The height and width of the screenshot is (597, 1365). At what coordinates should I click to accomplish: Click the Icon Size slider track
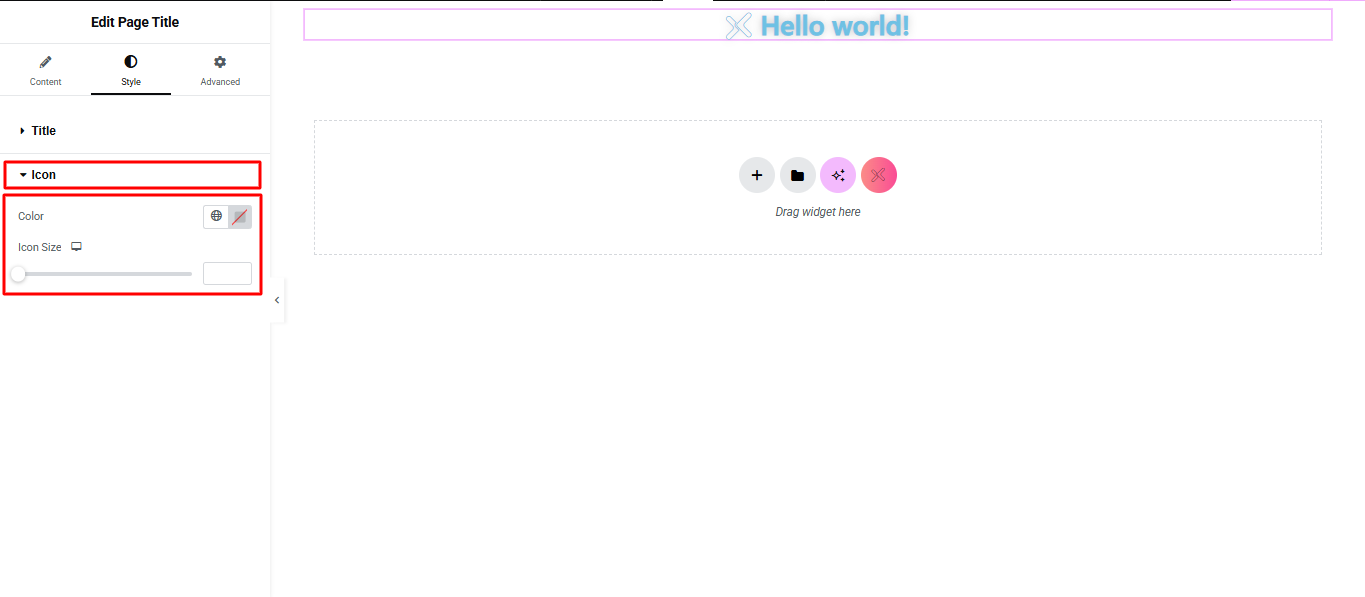[110, 273]
